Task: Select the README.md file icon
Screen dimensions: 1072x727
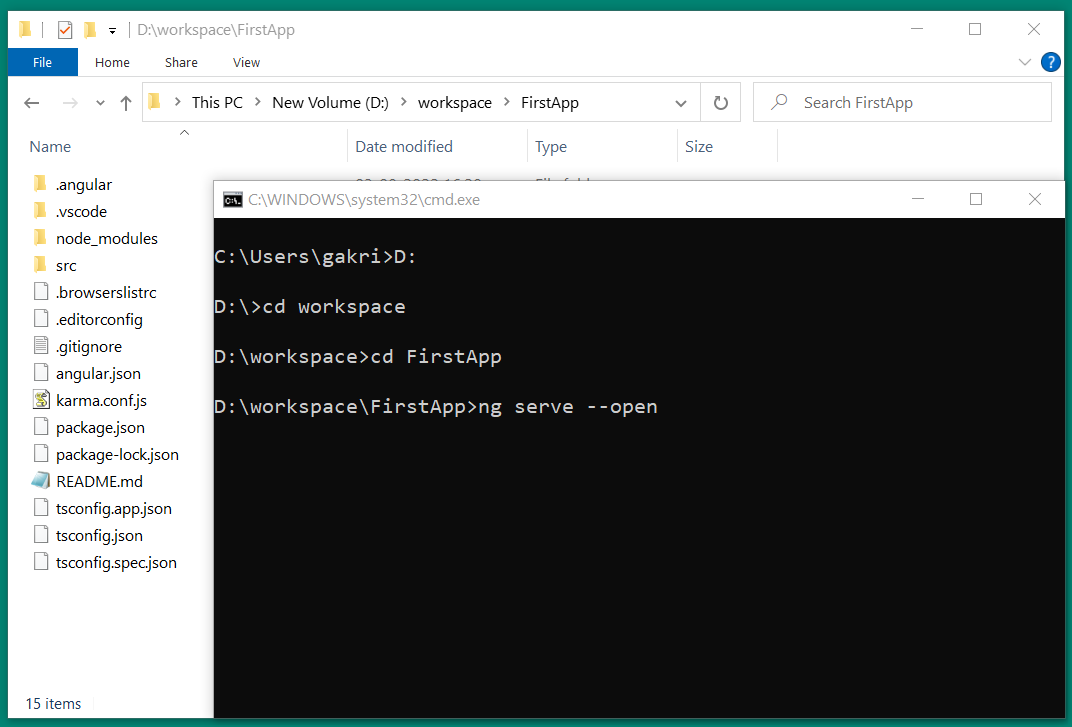Action: click(x=41, y=481)
